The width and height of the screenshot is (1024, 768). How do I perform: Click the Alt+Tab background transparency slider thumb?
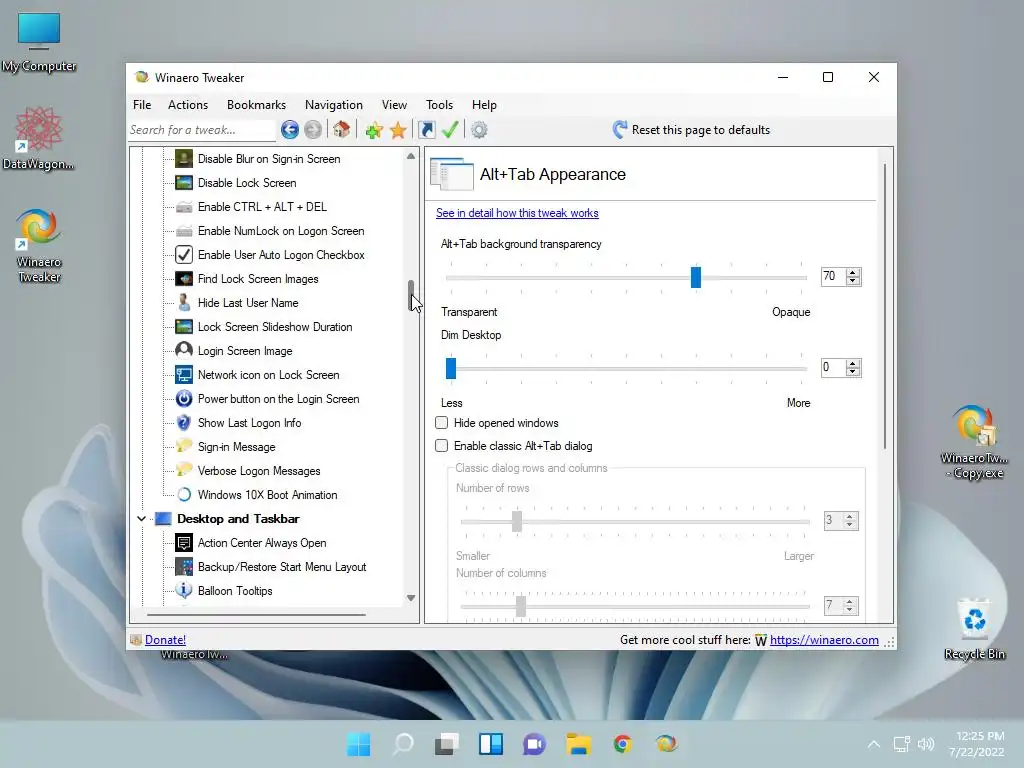tap(696, 277)
